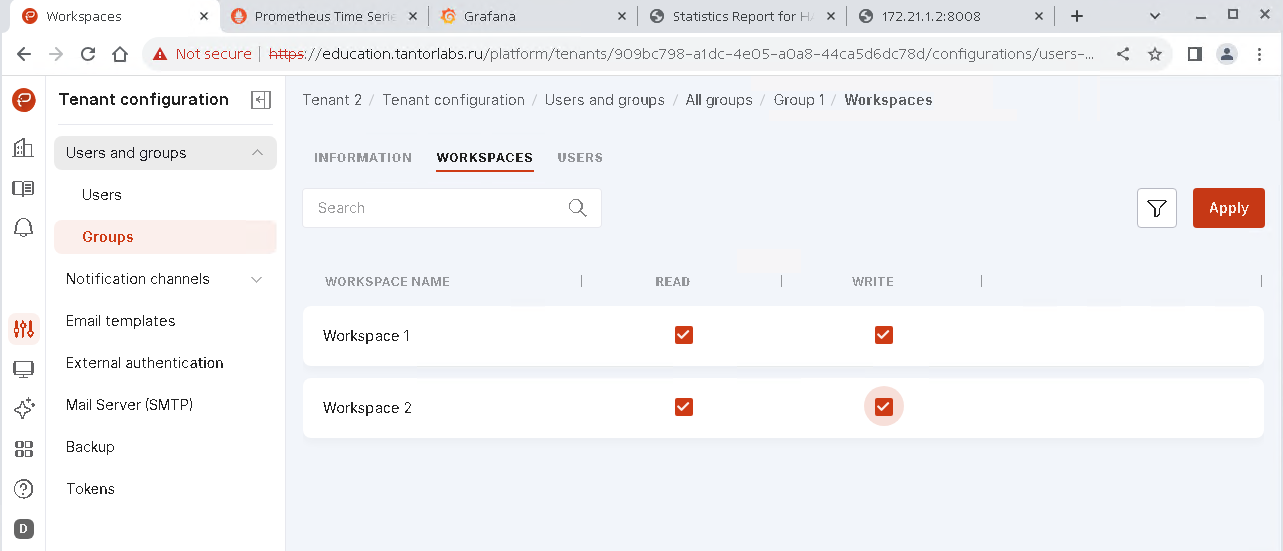Switch to the Users tab
The image size is (1283, 551).
580,158
